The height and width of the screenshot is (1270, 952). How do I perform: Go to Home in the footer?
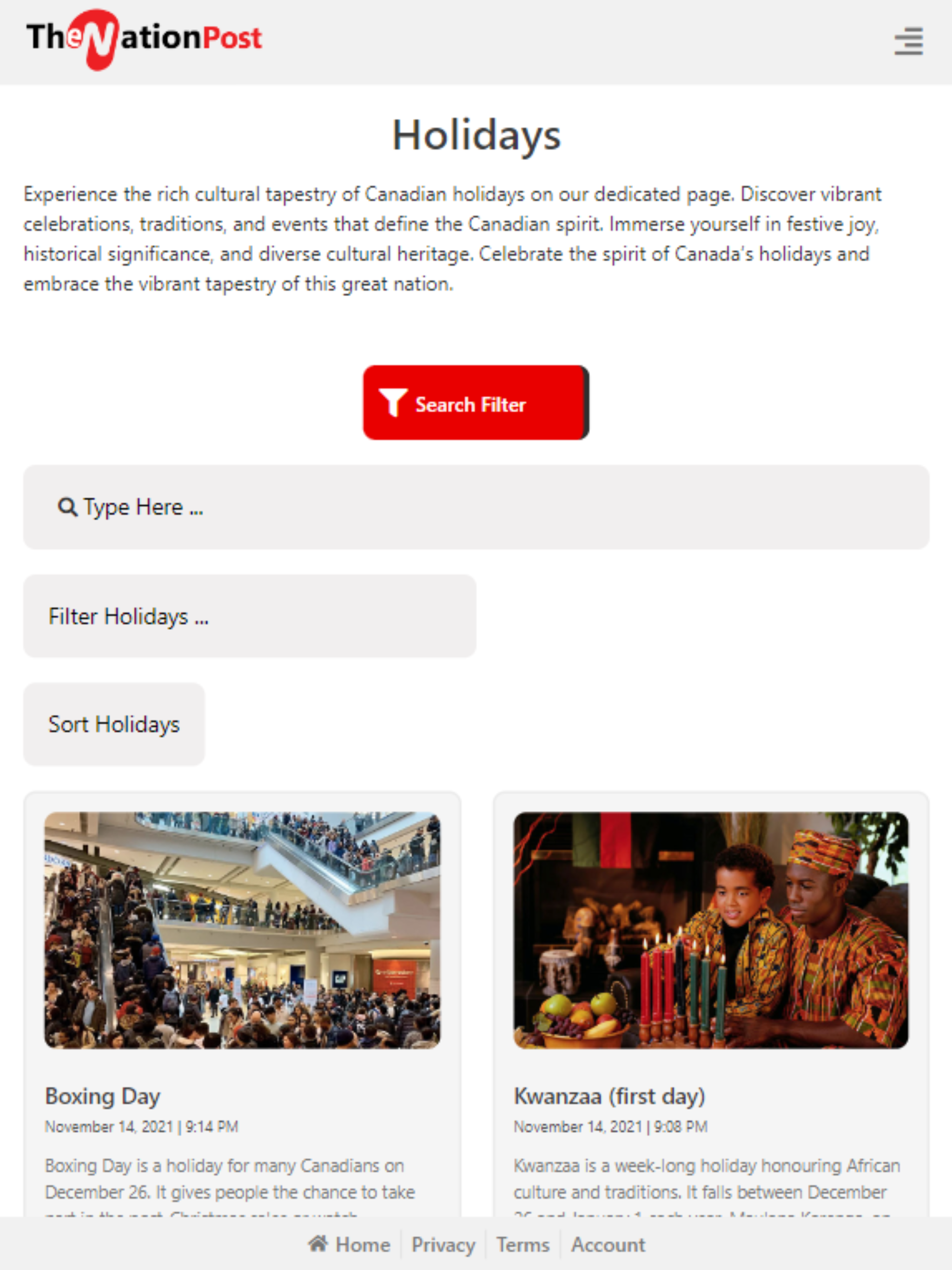tap(349, 1244)
